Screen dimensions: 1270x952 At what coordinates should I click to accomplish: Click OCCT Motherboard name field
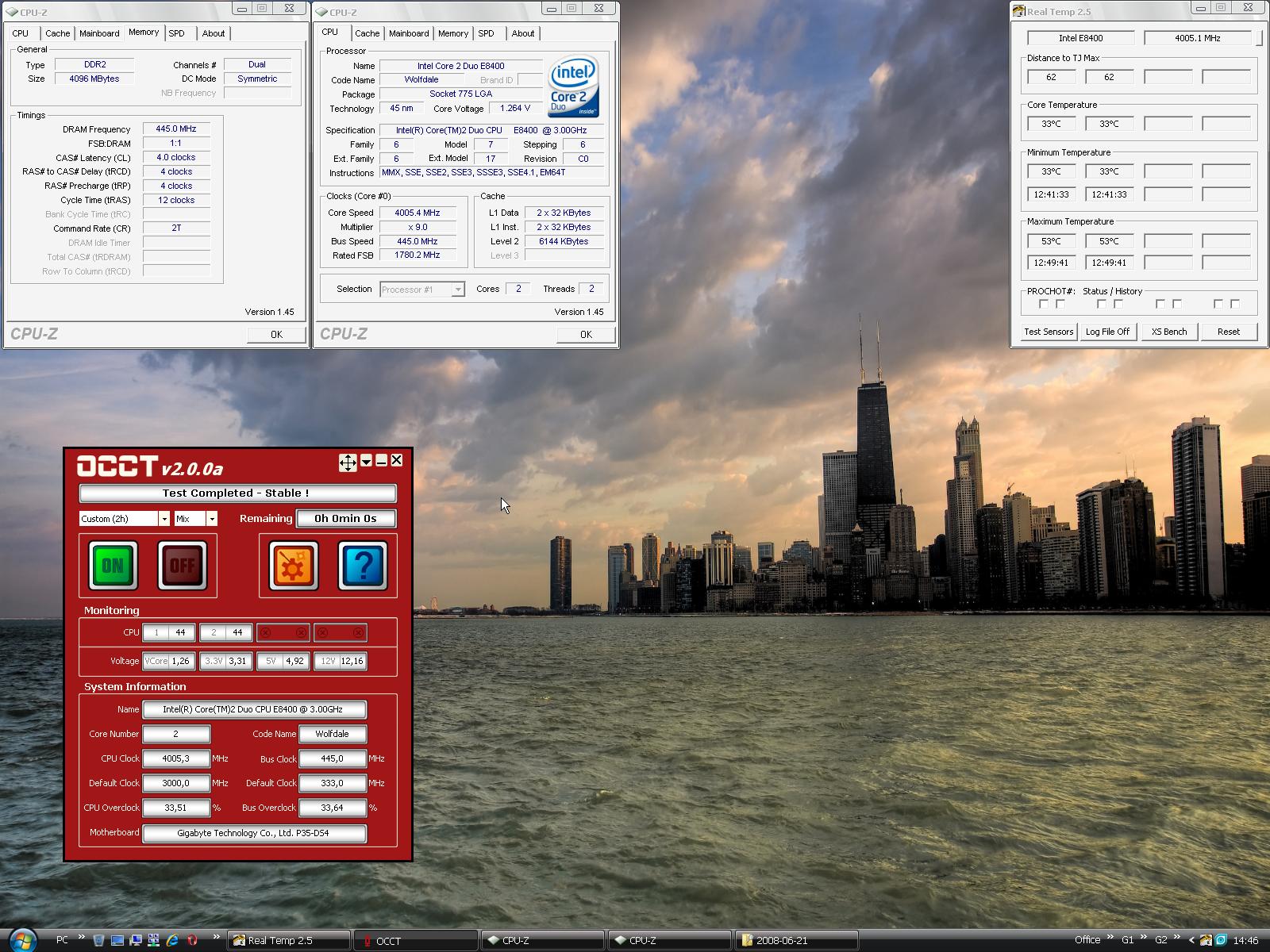tap(254, 833)
